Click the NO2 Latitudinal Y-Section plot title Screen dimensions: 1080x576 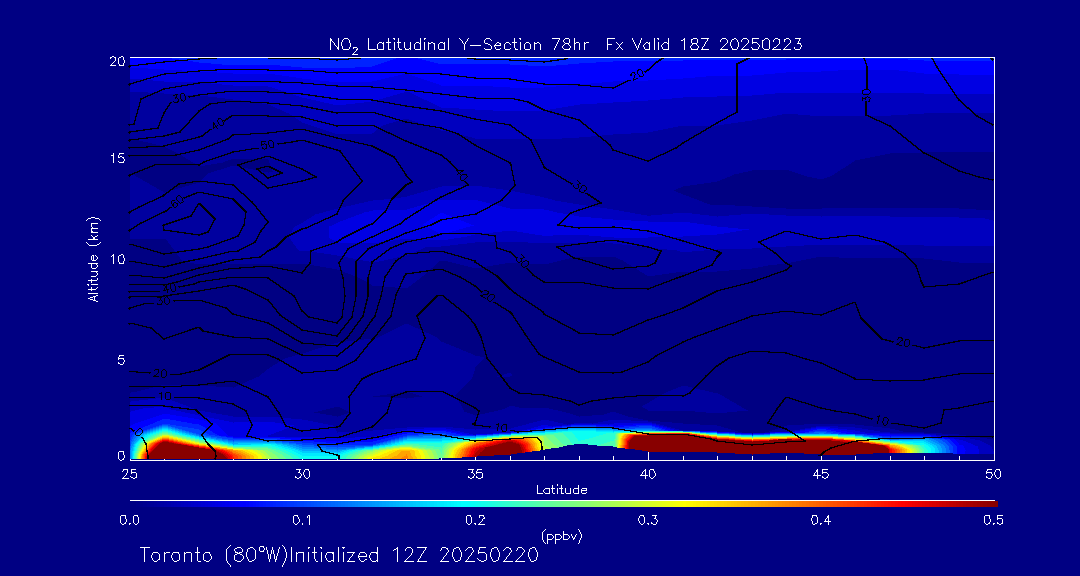565,44
